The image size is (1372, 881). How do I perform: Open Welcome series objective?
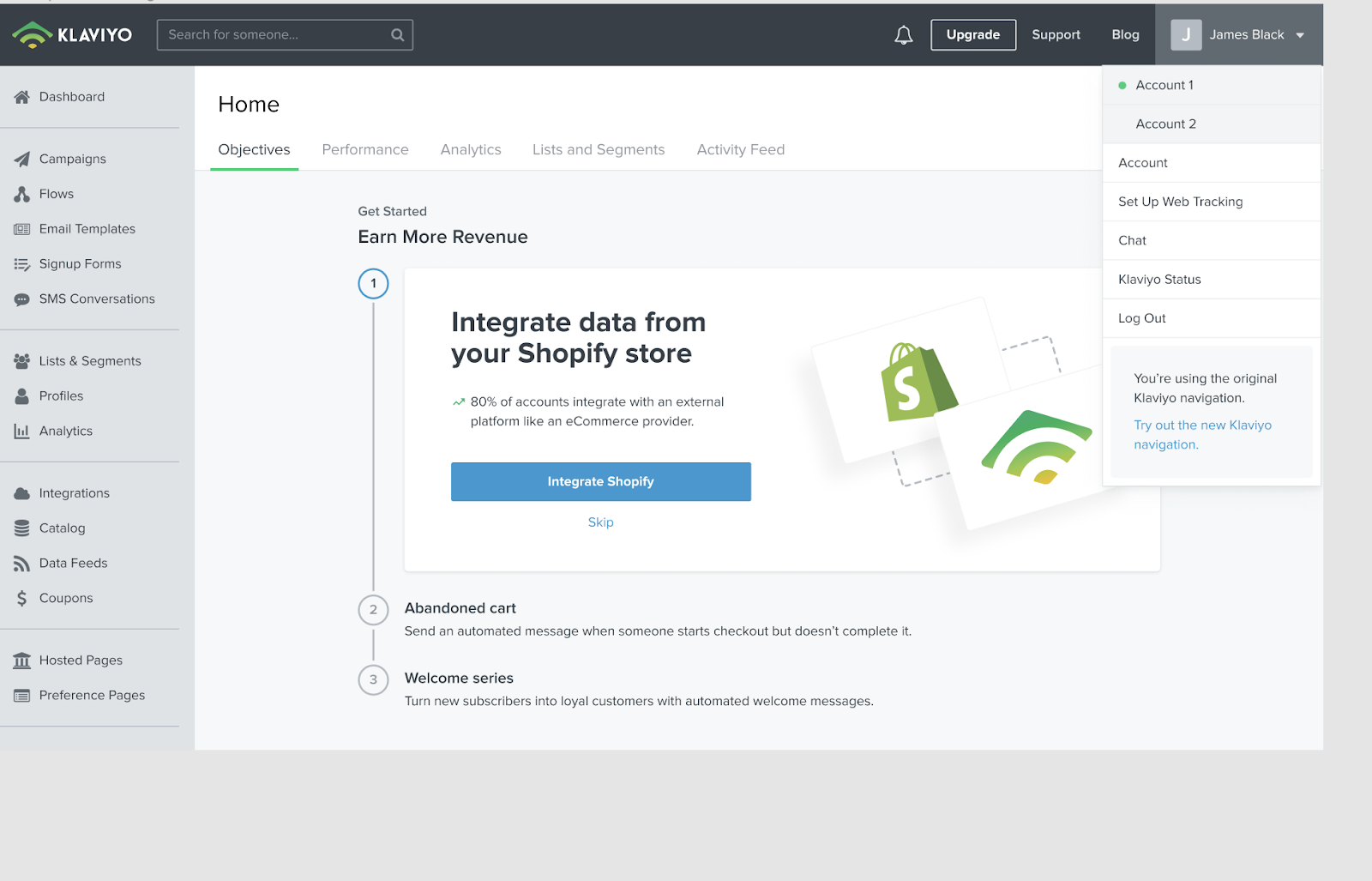point(459,679)
